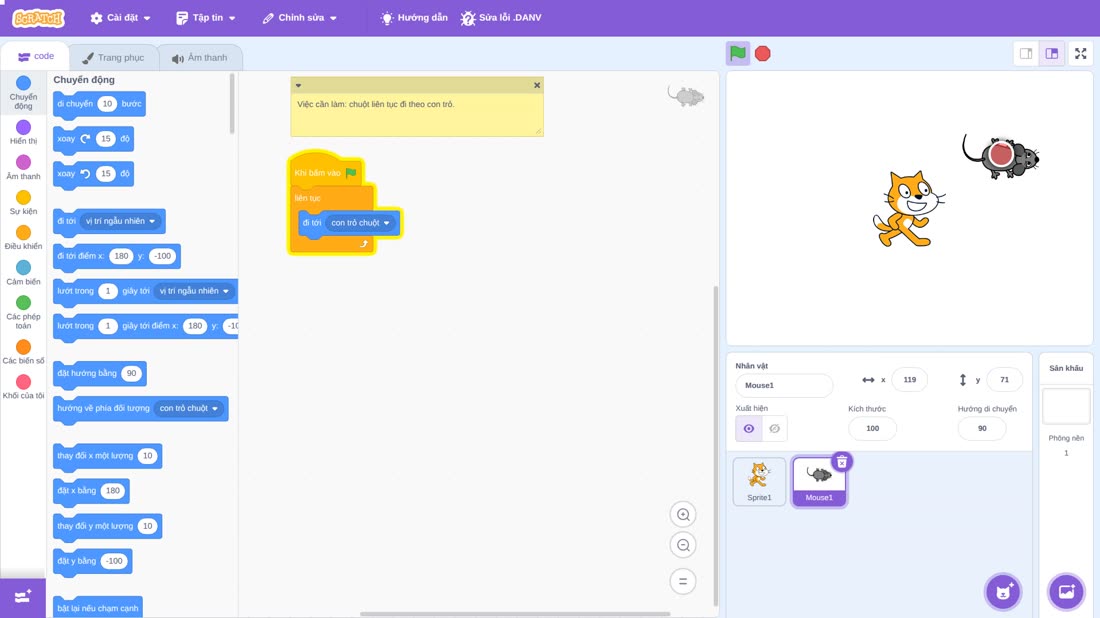Viewport: 1100px width, 618px height.
Task: Zoom in the code workspace
Action: [x=683, y=514]
